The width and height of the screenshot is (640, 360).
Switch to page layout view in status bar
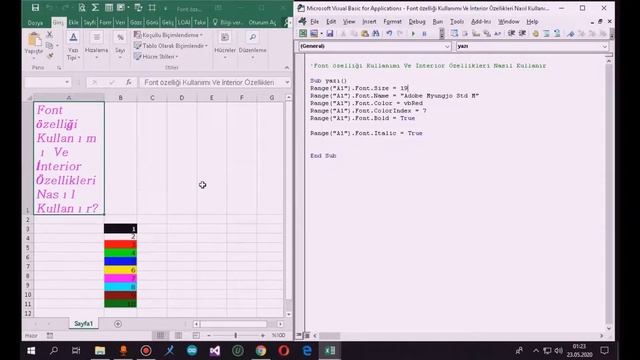[x=178, y=336]
